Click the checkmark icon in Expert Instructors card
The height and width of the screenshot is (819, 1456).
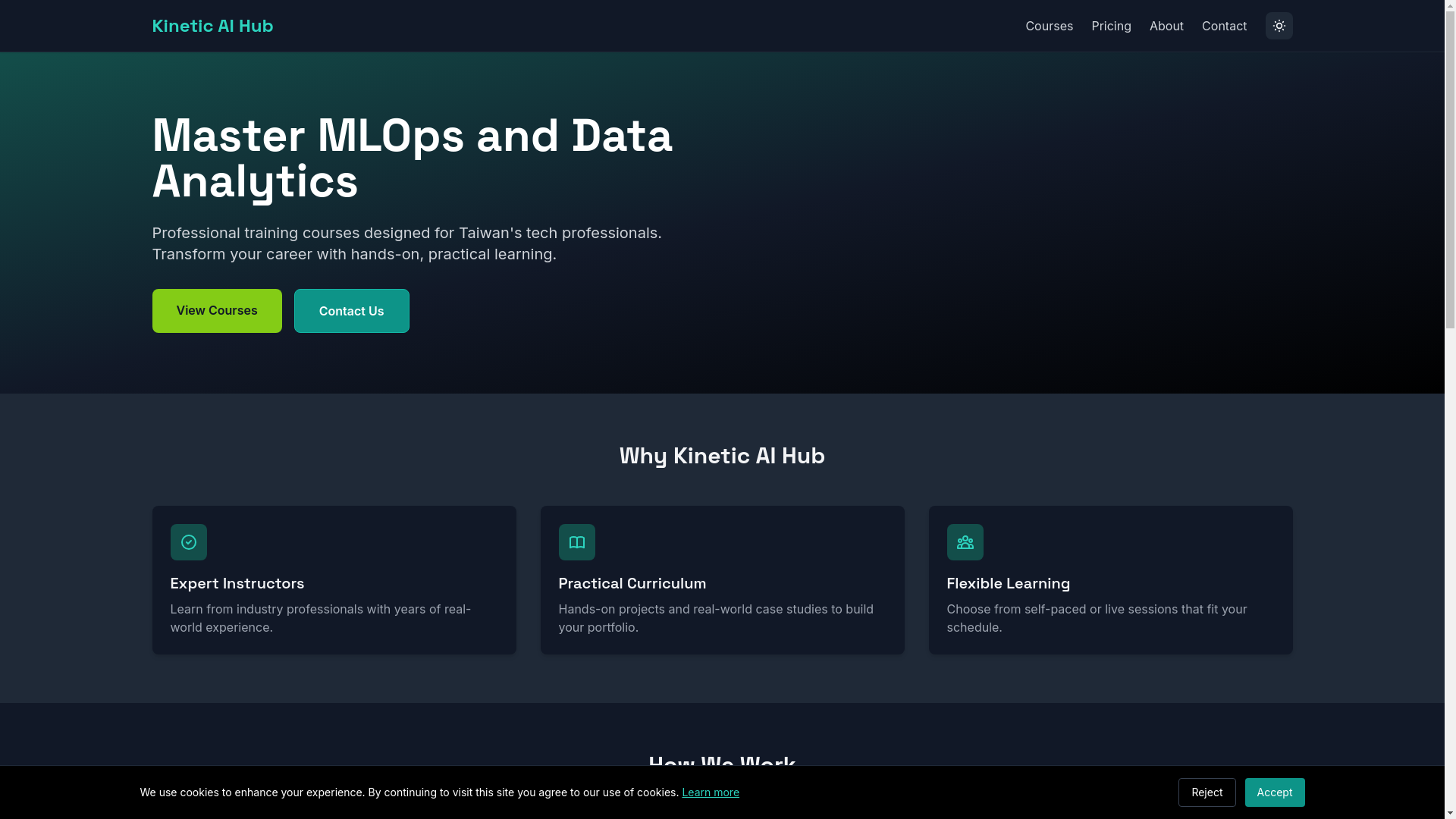(x=188, y=542)
